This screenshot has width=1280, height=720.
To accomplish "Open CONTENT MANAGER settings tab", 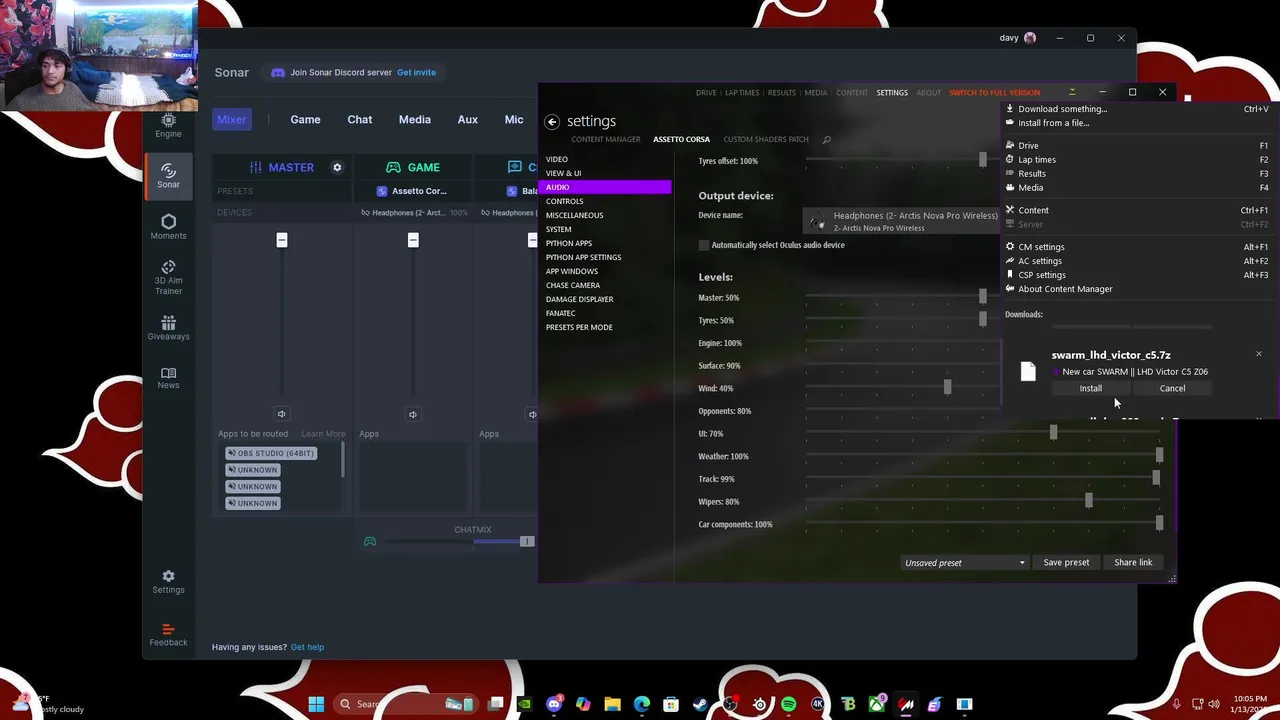I will [606, 139].
